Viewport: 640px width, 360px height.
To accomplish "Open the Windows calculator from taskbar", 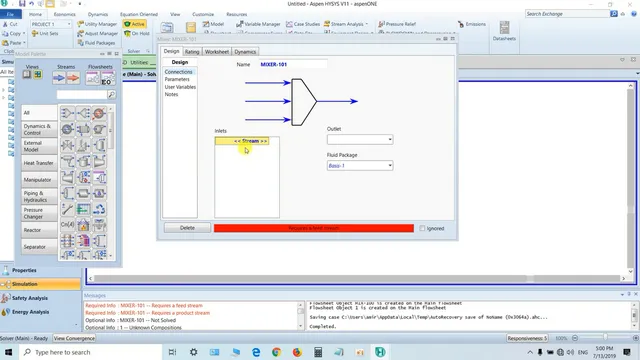I will click(x=318, y=352).
